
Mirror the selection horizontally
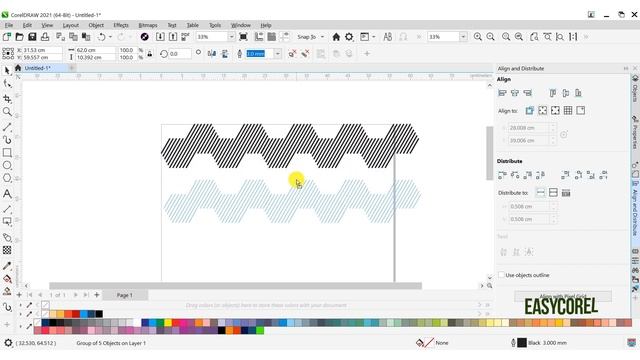[x=211, y=53]
